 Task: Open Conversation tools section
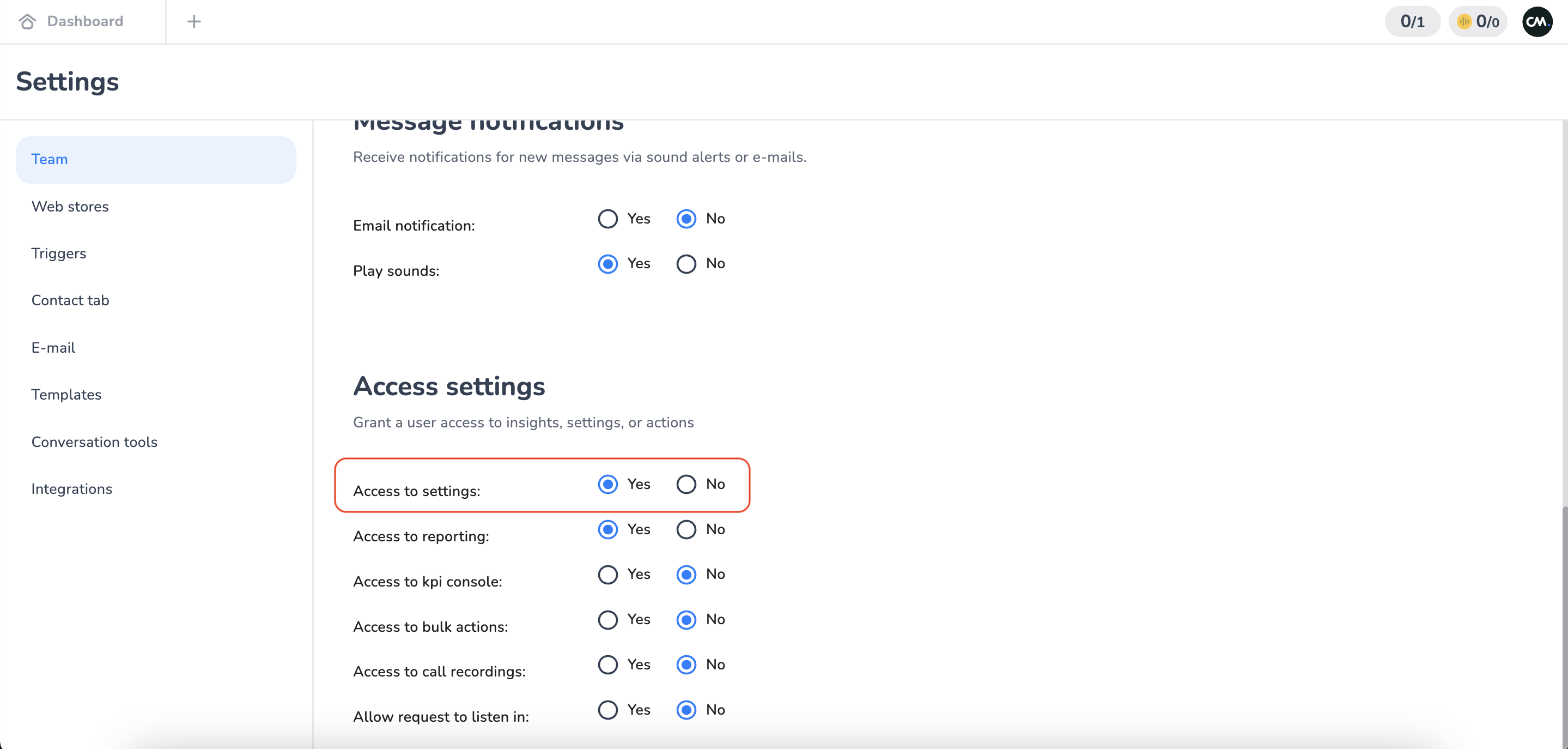94,442
